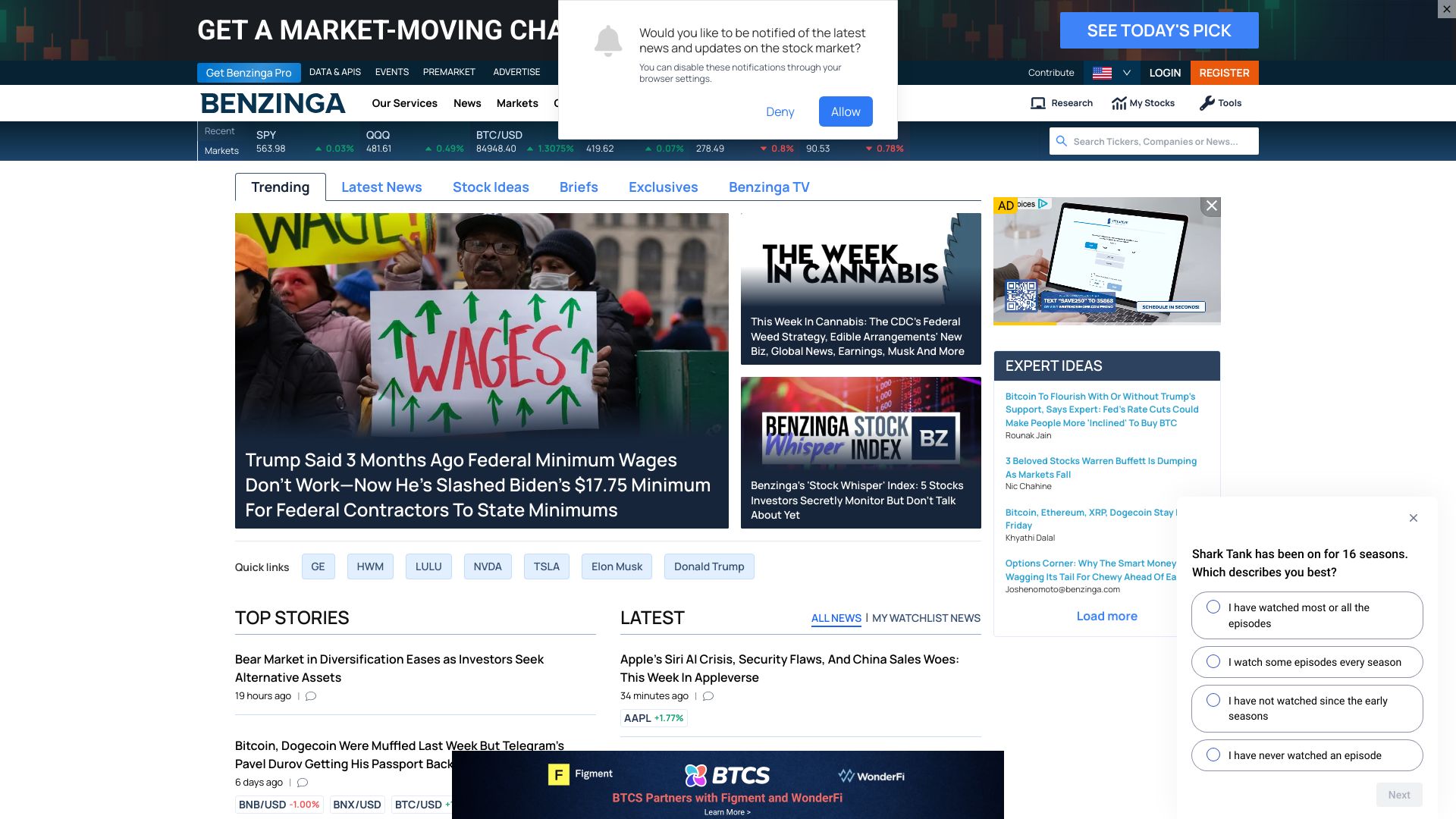Close the laptop ad with X

pyautogui.click(x=1211, y=206)
